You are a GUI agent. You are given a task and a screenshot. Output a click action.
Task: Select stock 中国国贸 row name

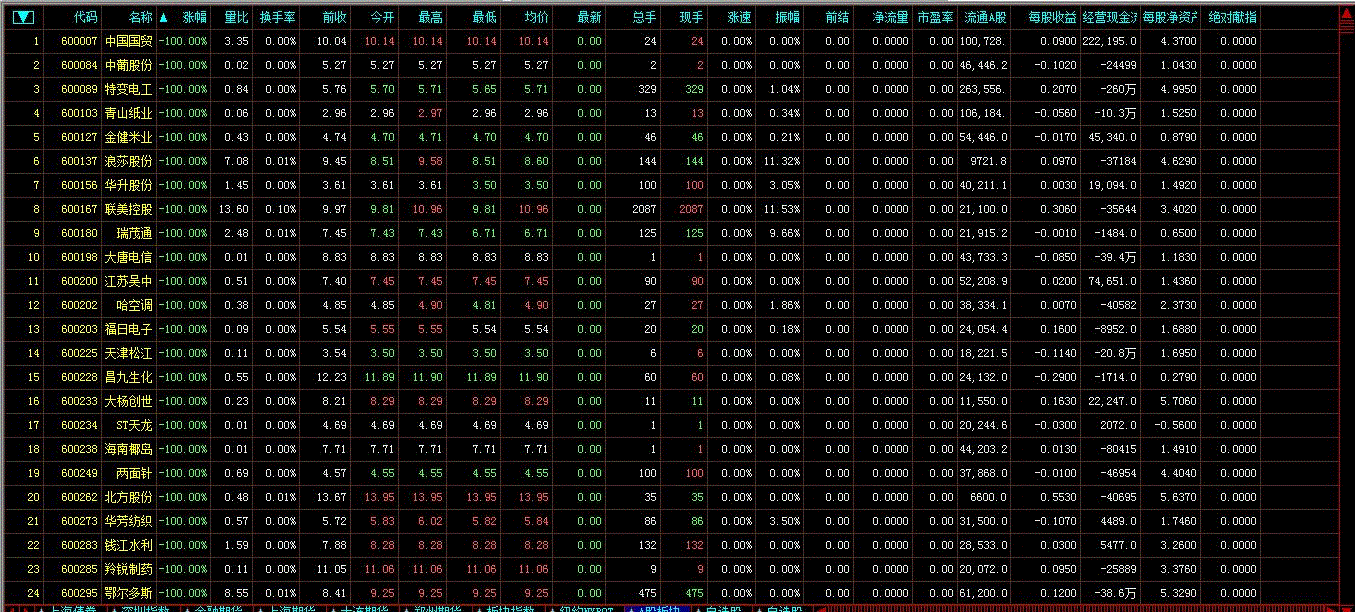pos(129,41)
